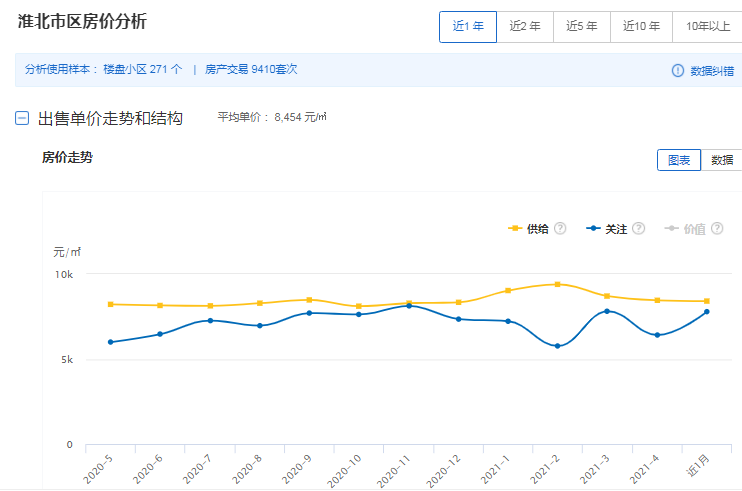This screenshot has width=742, height=491.
Task: Click the 关注 low point at 2021-2
Action: pyautogui.click(x=558, y=346)
